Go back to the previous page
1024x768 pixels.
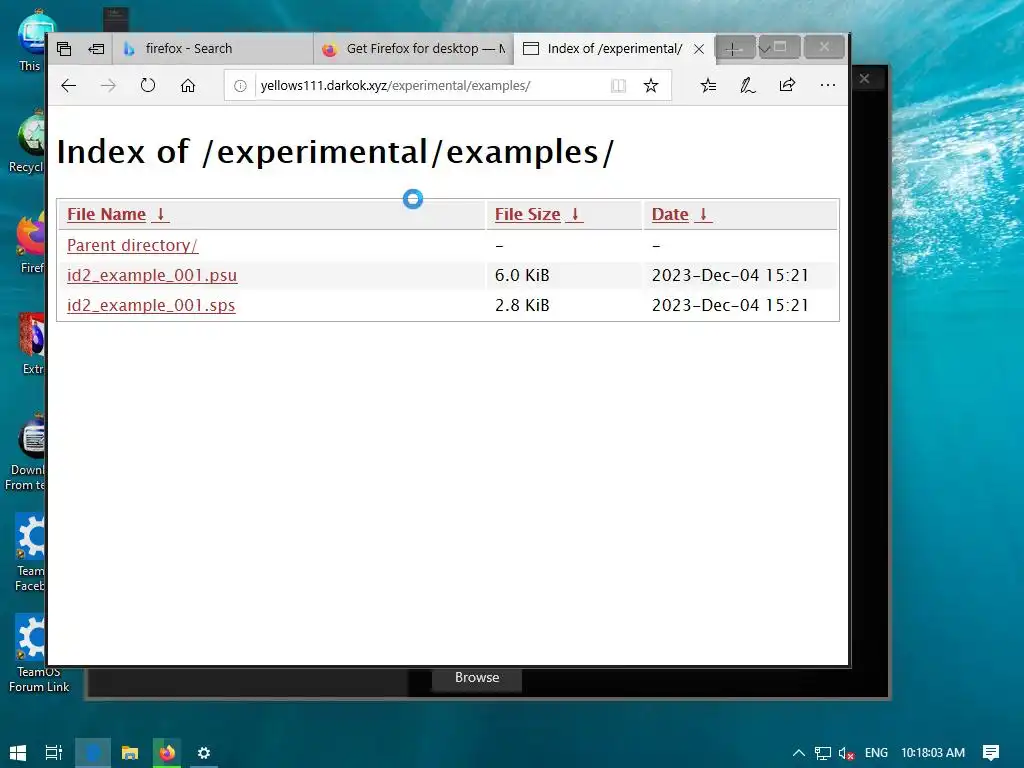(x=69, y=86)
